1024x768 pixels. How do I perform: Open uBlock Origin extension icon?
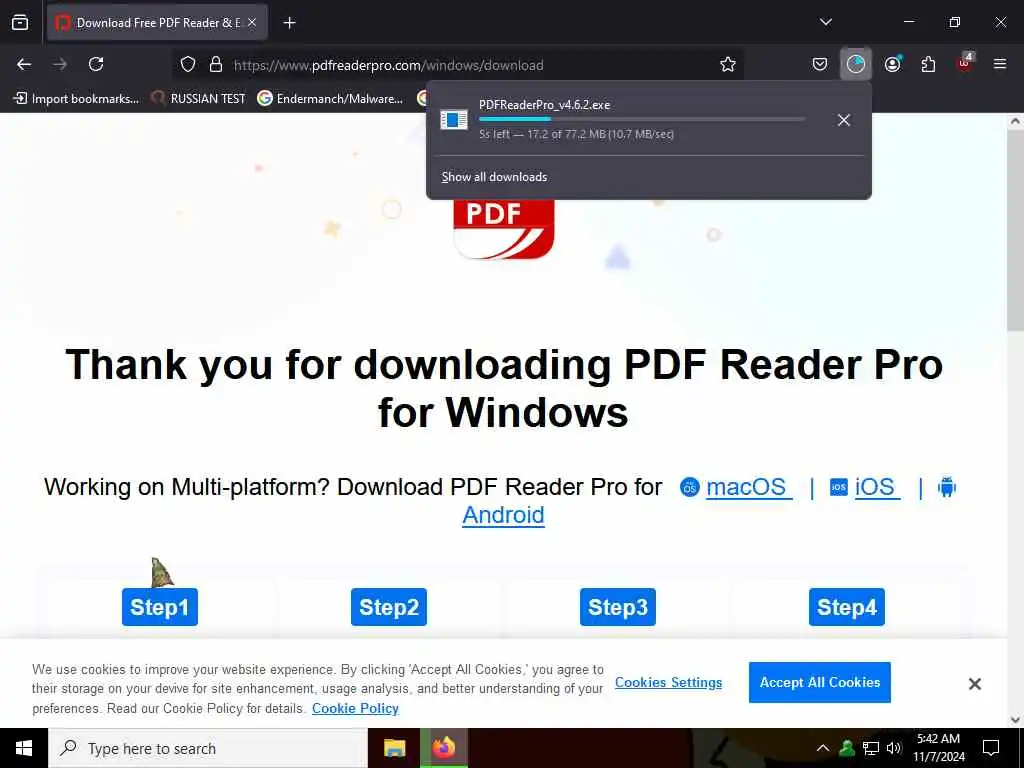[x=965, y=63]
